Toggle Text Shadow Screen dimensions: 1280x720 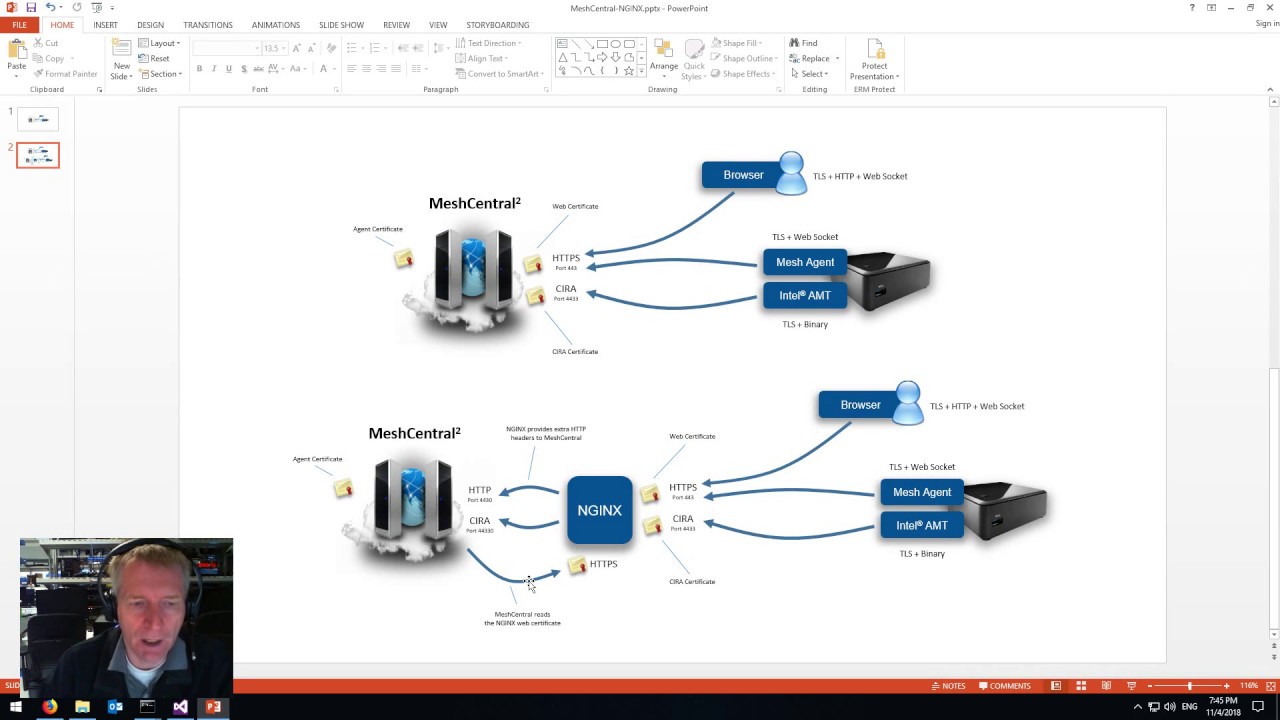[x=244, y=68]
